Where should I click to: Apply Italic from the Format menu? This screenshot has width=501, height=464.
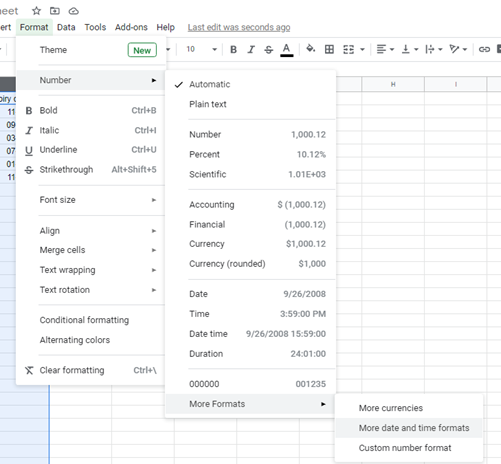click(91, 130)
